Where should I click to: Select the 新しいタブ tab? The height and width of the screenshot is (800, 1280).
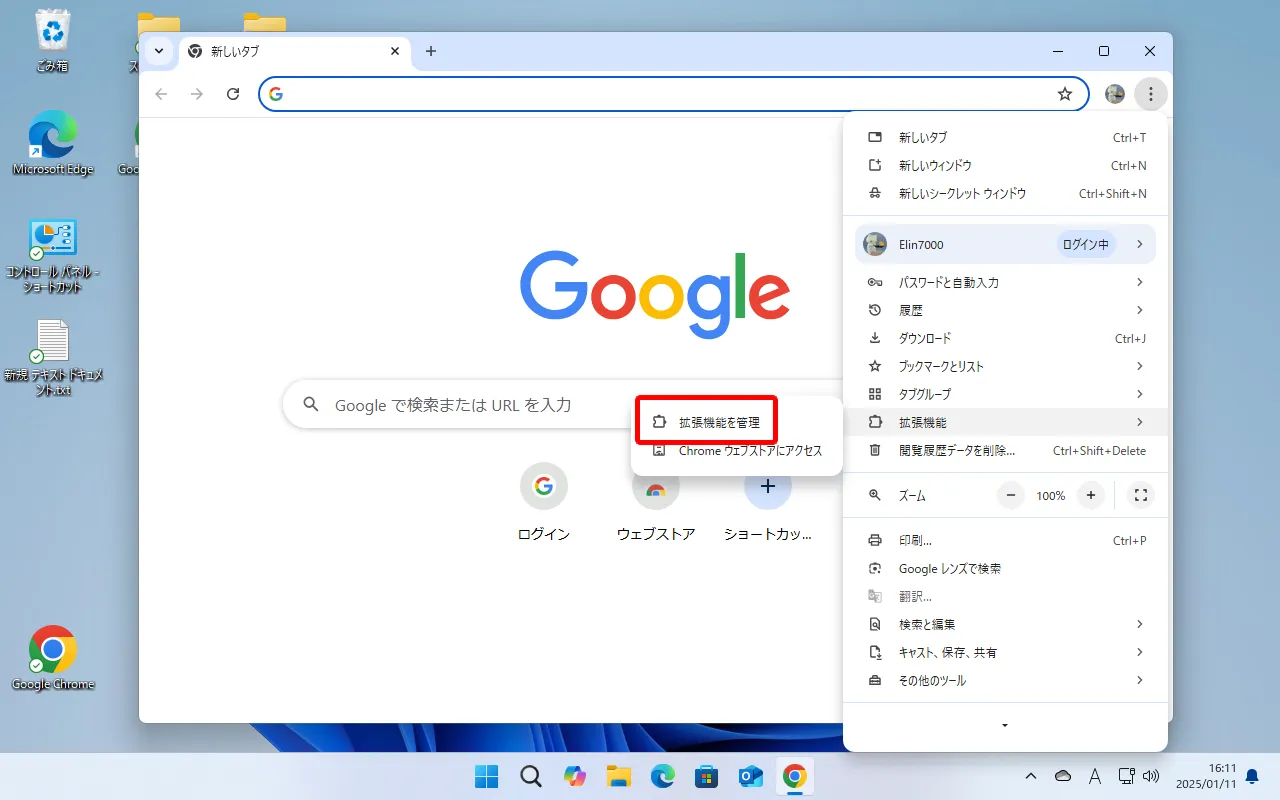(x=295, y=51)
